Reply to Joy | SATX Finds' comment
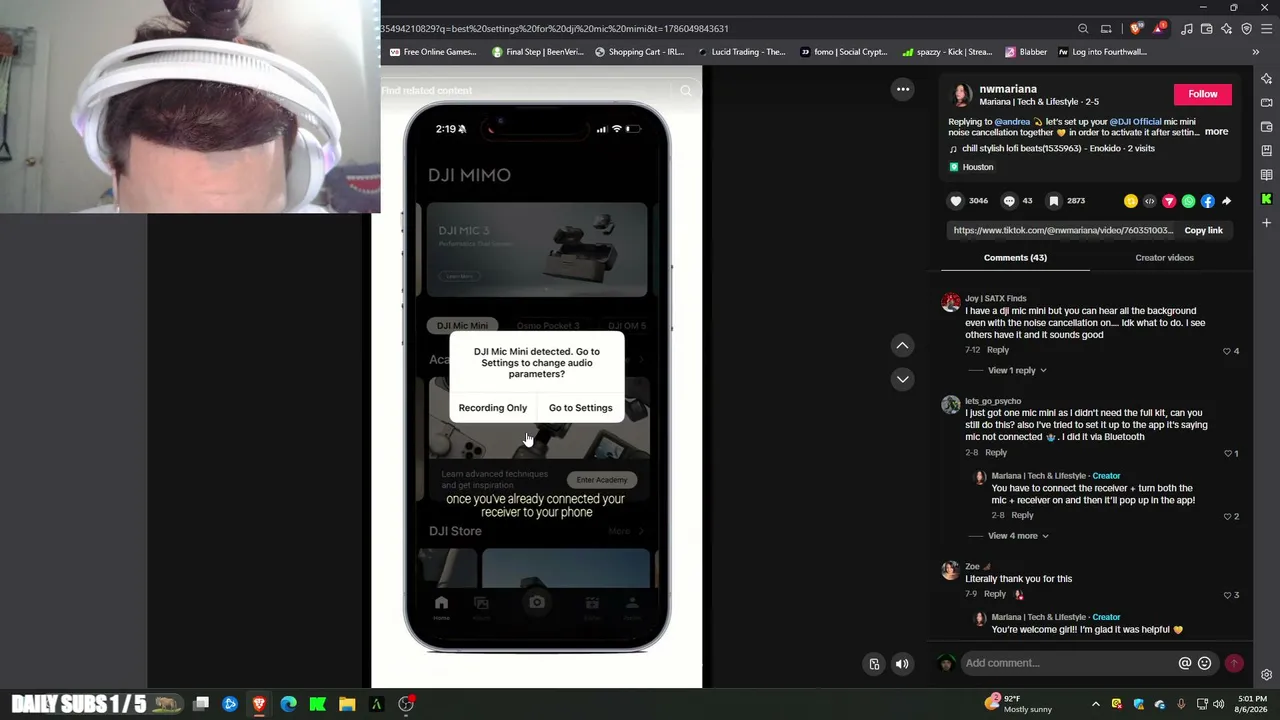 [998, 350]
